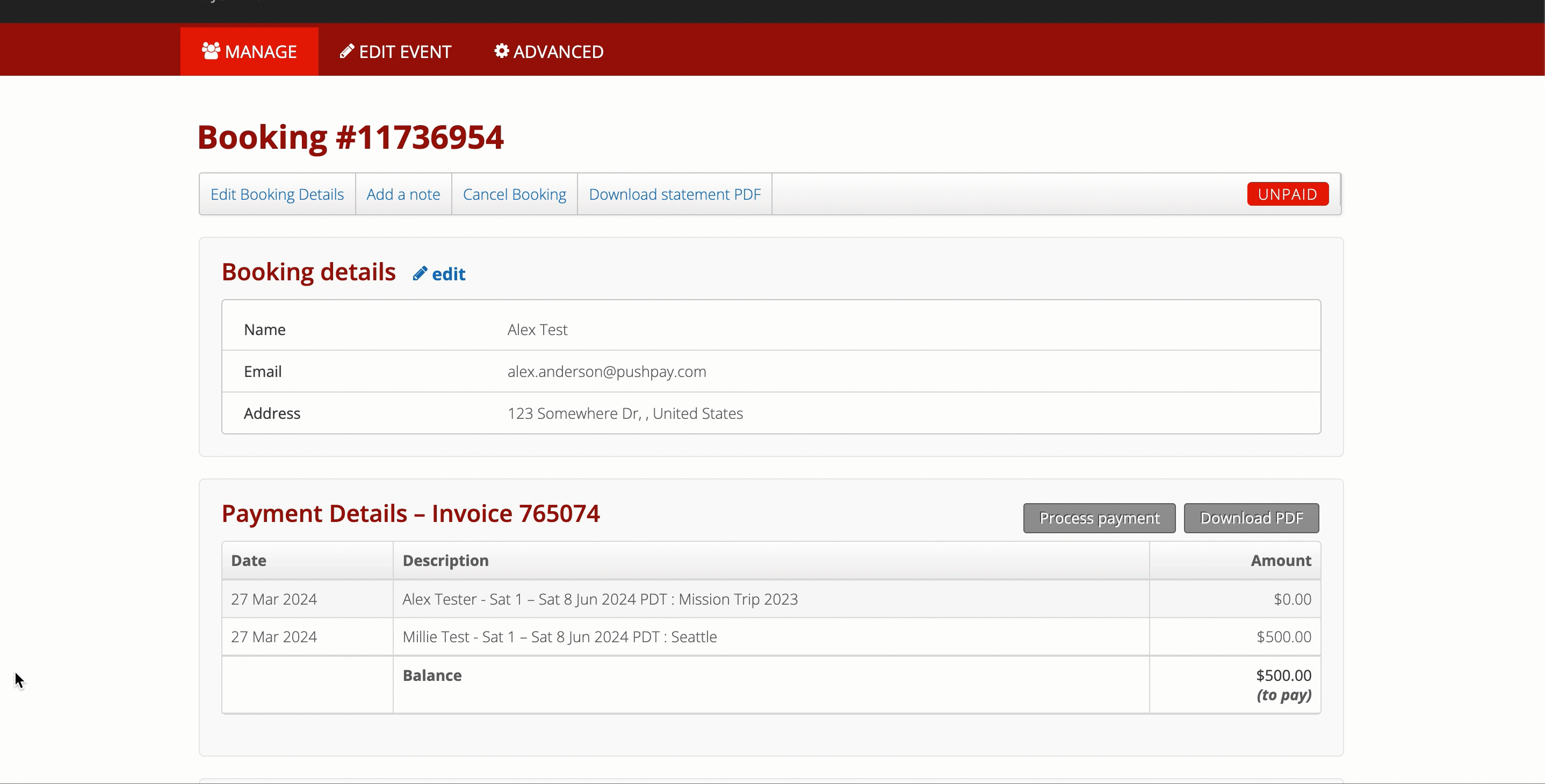This screenshot has height=784, width=1545.
Task: Click the gear icon beside ADVANCED
Action: click(501, 51)
